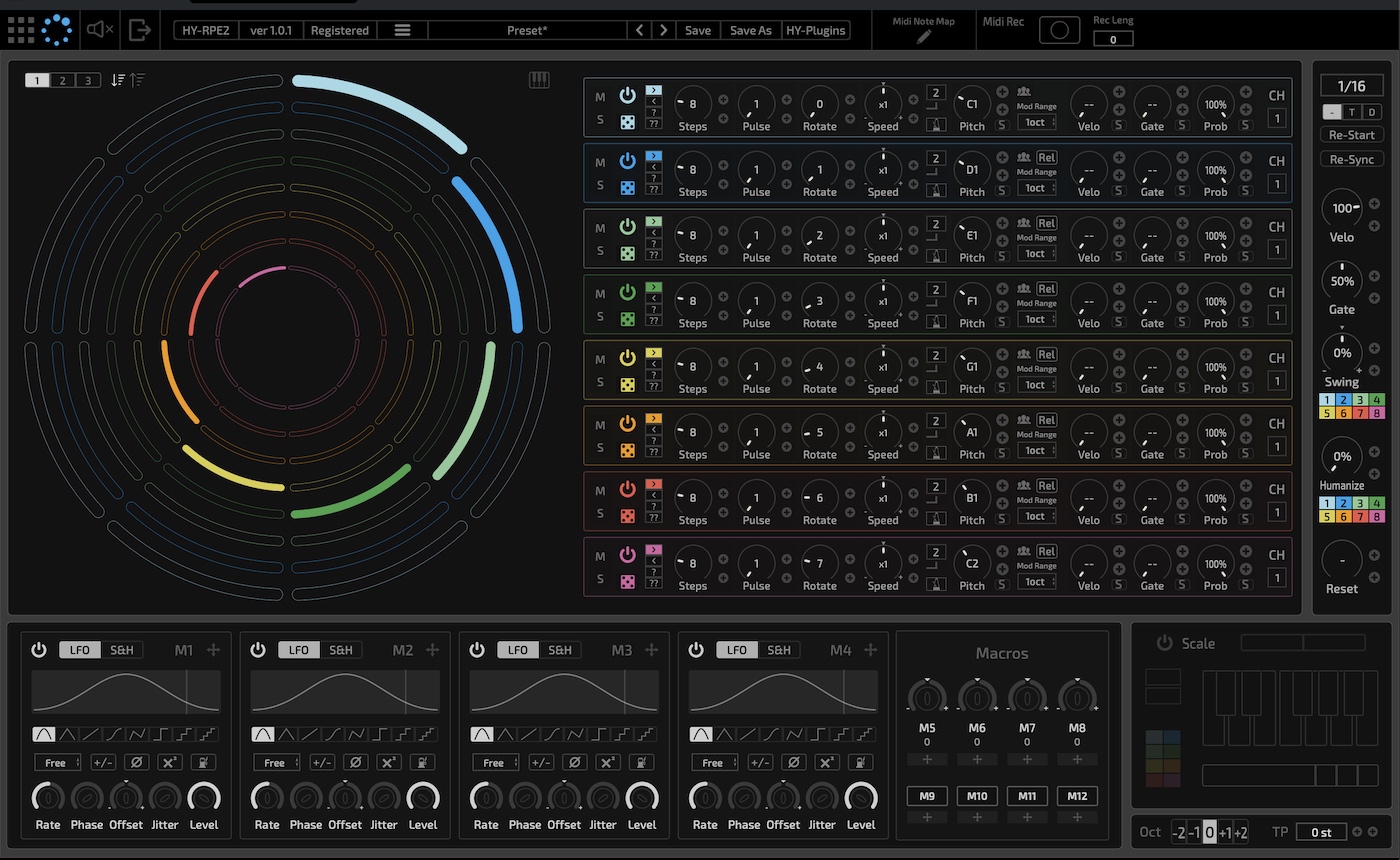
Task: Click Swing color swatch number 3
Action: [1360, 400]
